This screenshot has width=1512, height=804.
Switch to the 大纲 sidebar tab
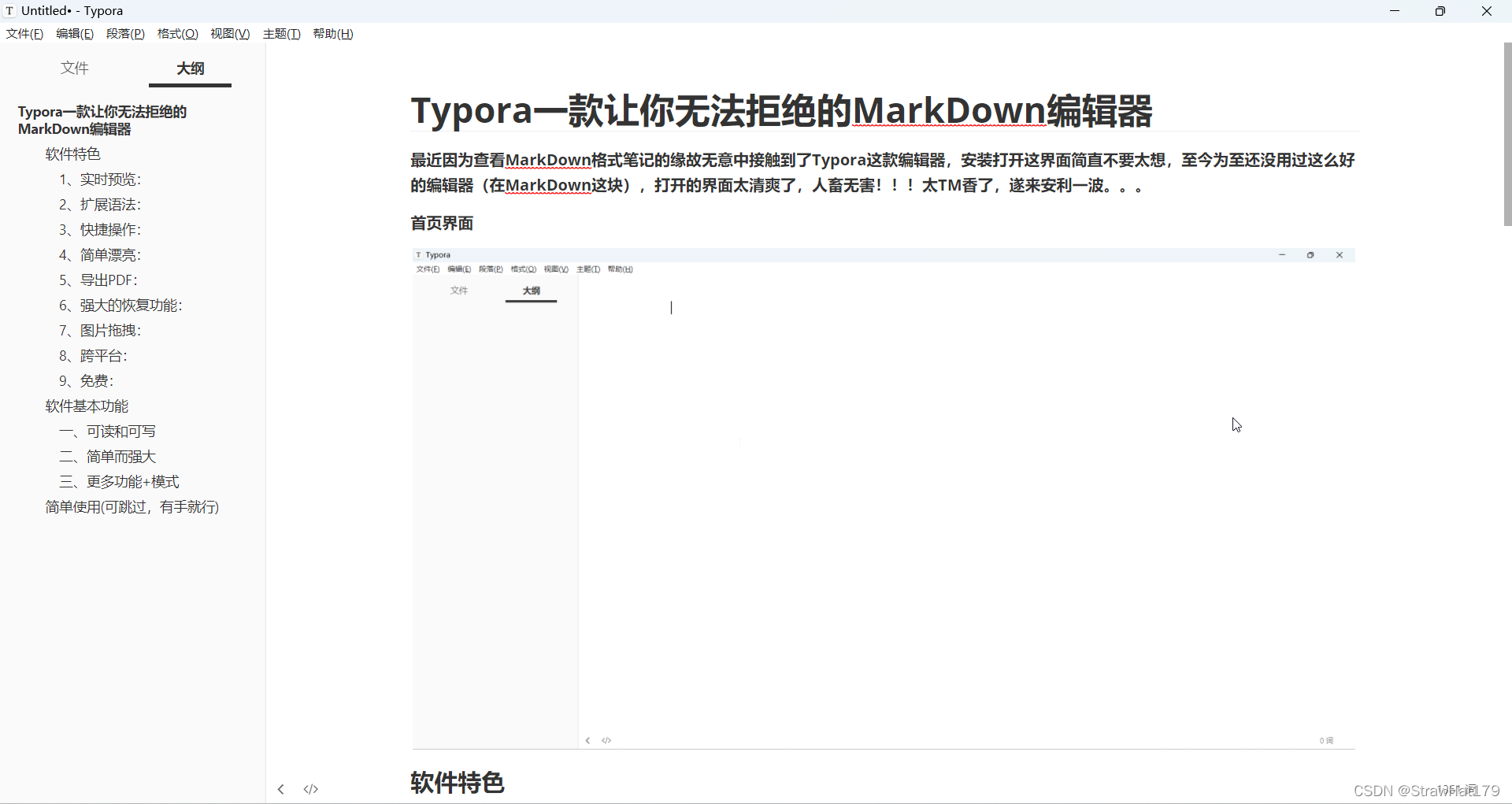click(x=190, y=68)
